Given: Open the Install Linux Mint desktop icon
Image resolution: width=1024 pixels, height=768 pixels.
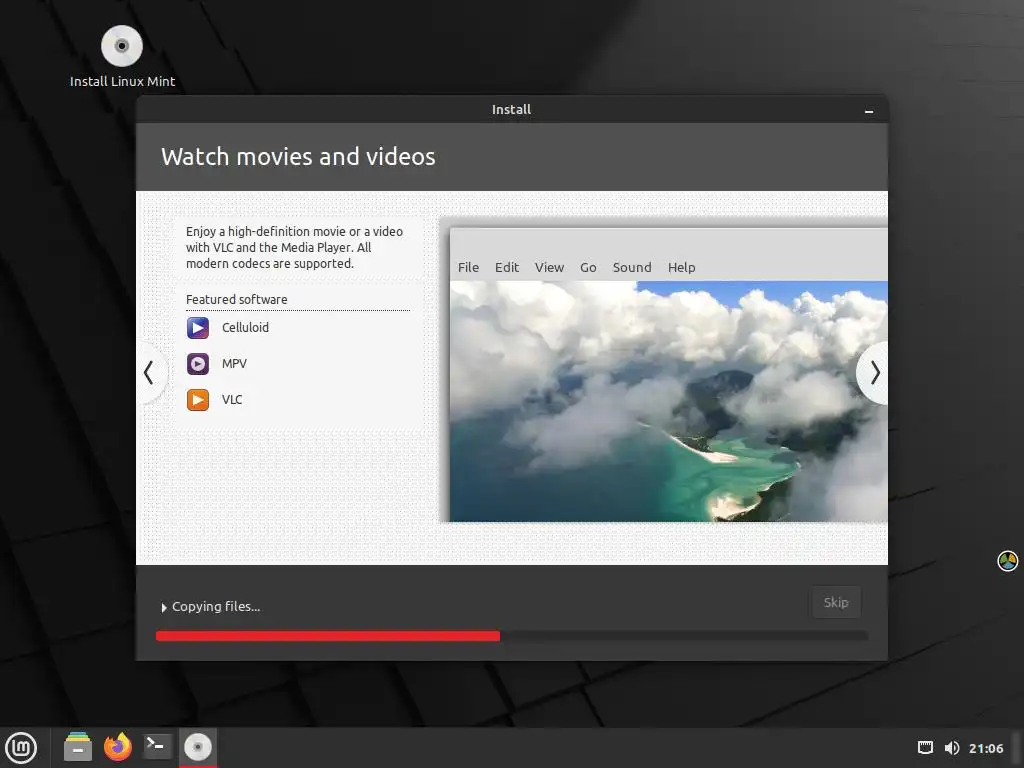Looking at the screenshot, I should tap(122, 56).
